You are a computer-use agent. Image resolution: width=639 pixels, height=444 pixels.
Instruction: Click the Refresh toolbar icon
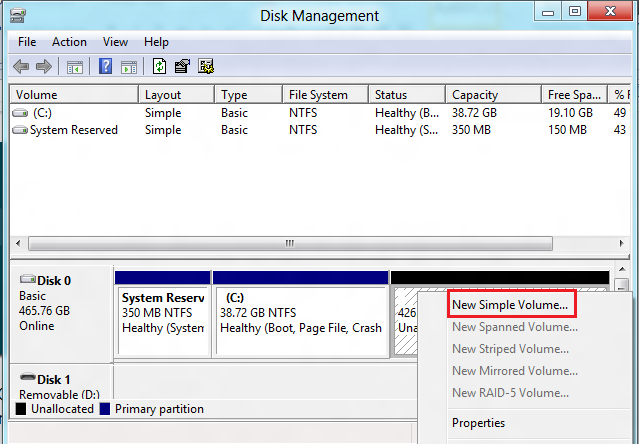[159, 66]
